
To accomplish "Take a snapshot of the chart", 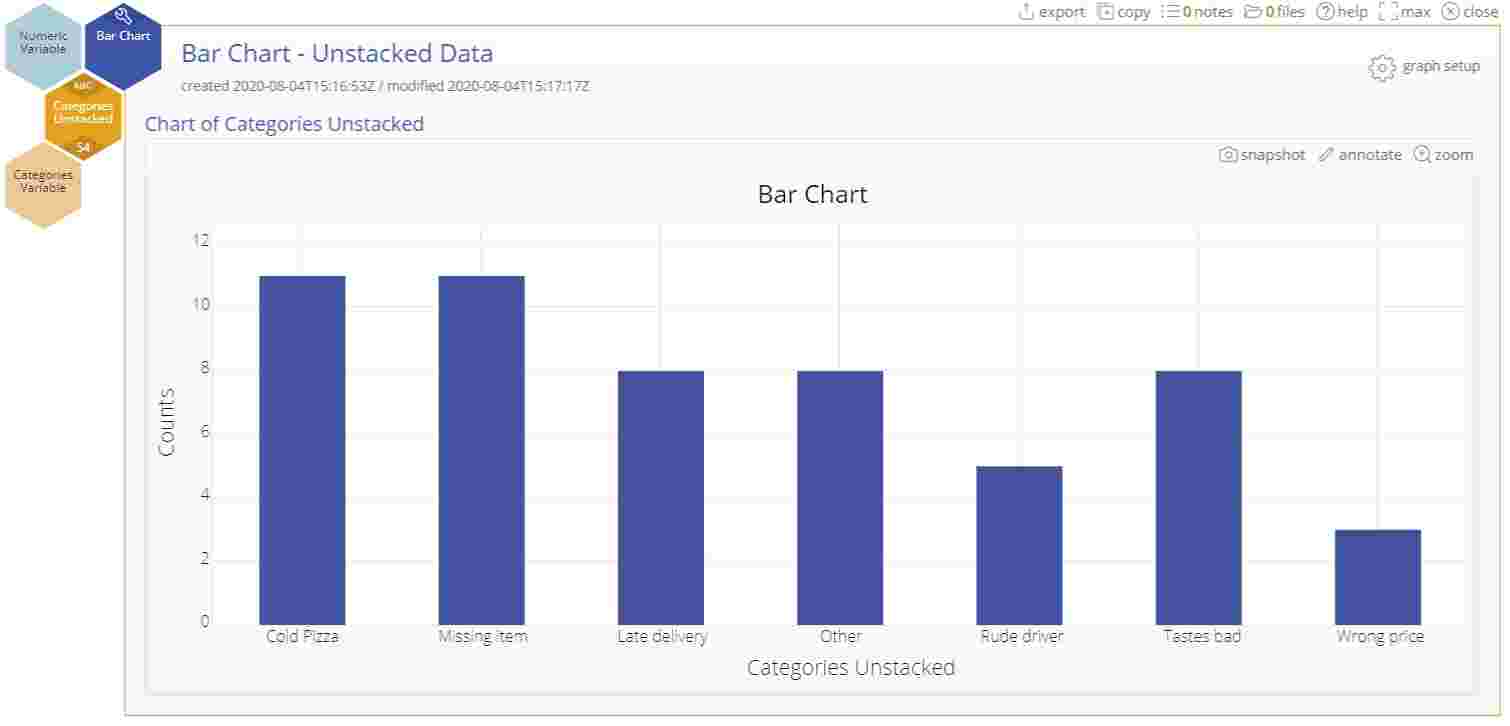I will [x=1227, y=155].
